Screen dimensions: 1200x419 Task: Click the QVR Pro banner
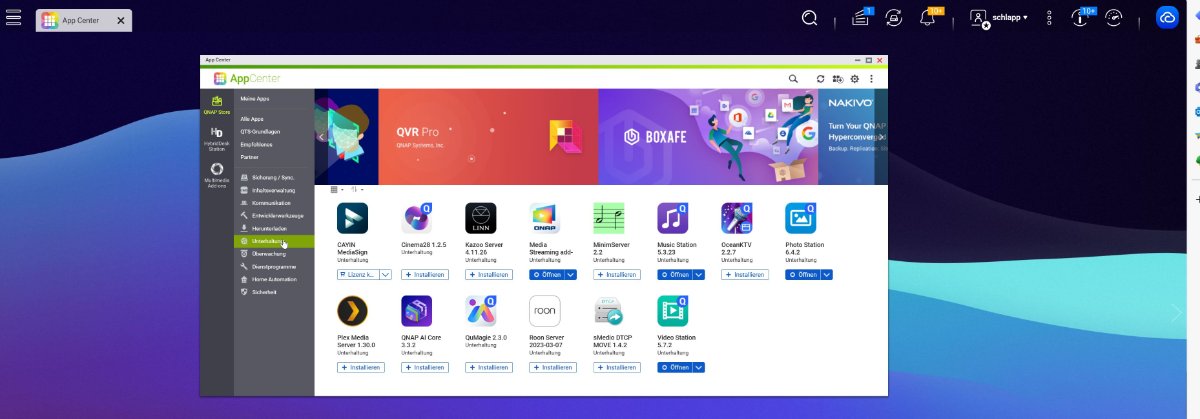point(488,137)
